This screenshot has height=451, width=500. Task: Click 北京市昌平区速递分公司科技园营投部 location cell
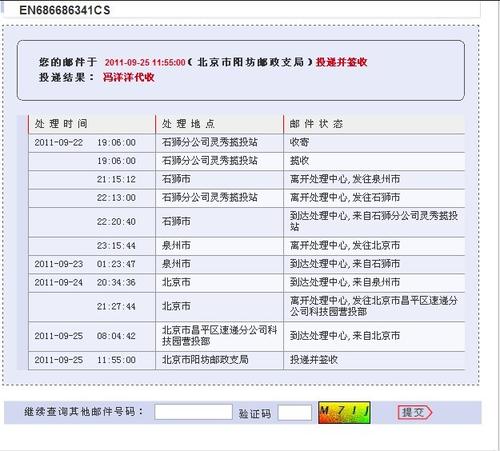coord(219,335)
